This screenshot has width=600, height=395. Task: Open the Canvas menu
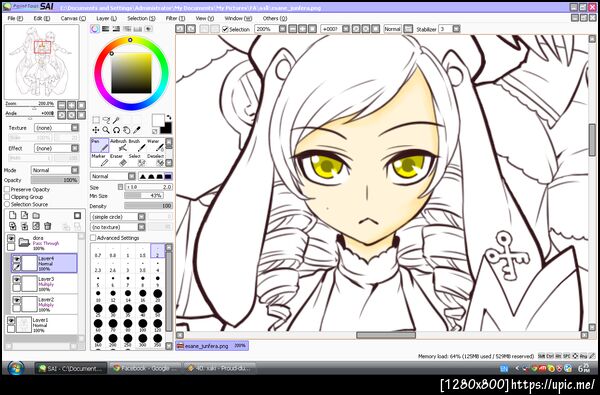[73, 18]
